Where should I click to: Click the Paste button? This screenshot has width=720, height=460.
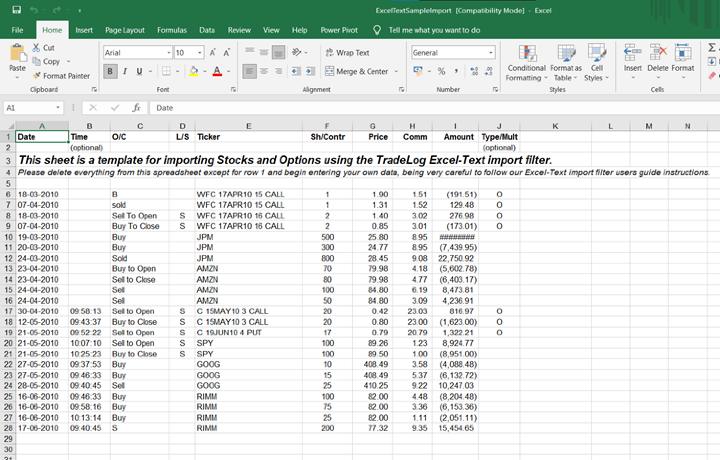tap(16, 56)
